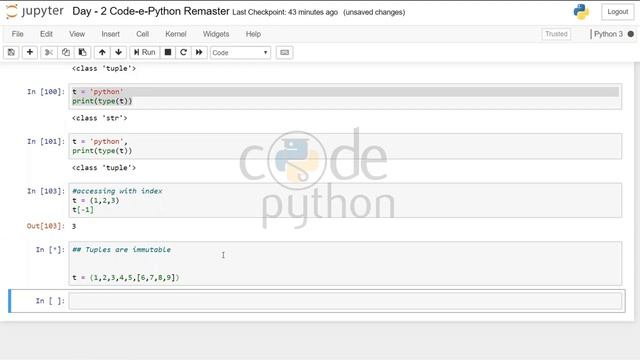
Task: Rename notebook title Day - 2 Code-e-Python Remaster
Action: point(151,11)
